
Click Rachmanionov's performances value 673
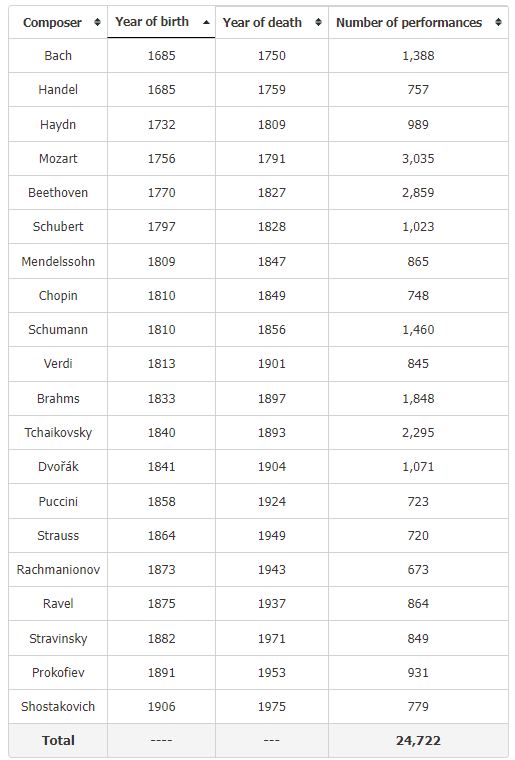point(418,570)
